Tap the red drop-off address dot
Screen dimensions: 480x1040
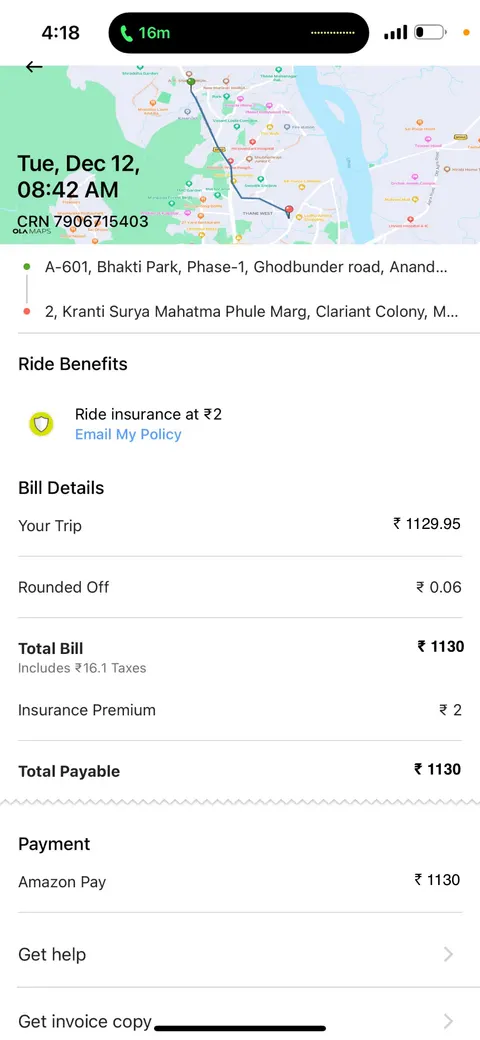pyautogui.click(x=27, y=311)
